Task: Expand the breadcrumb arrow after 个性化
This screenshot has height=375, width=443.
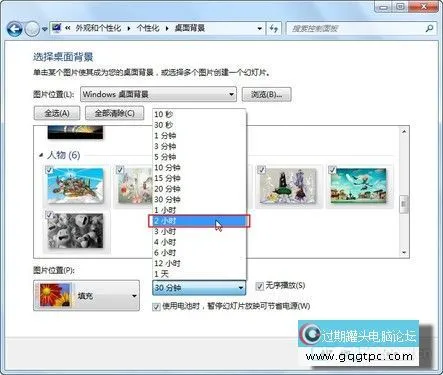Action: point(167,29)
